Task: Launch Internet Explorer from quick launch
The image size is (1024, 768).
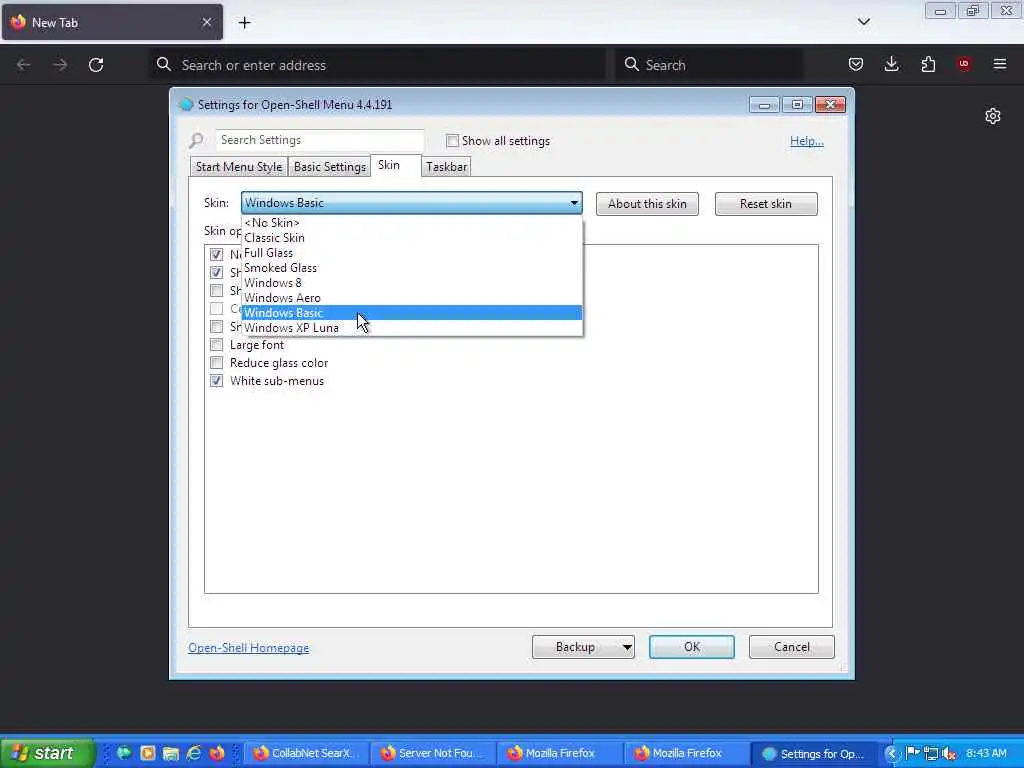Action: point(194,753)
